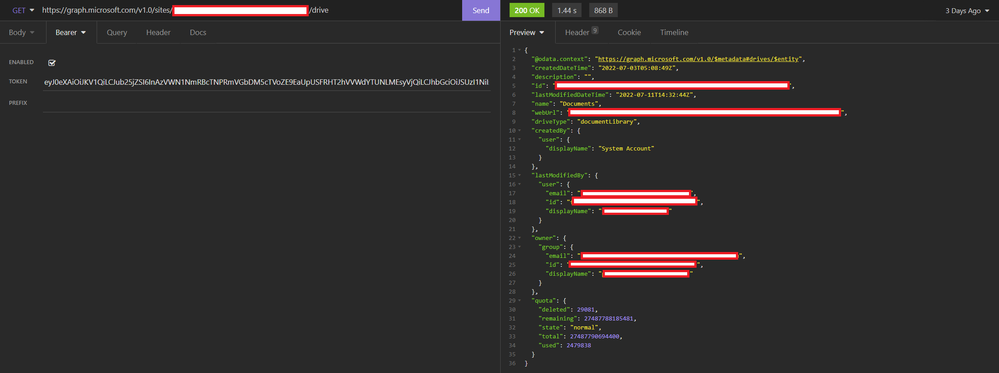Click the "description" key on line 4
Viewport: 999px width, 373px height.
click(x=554, y=77)
